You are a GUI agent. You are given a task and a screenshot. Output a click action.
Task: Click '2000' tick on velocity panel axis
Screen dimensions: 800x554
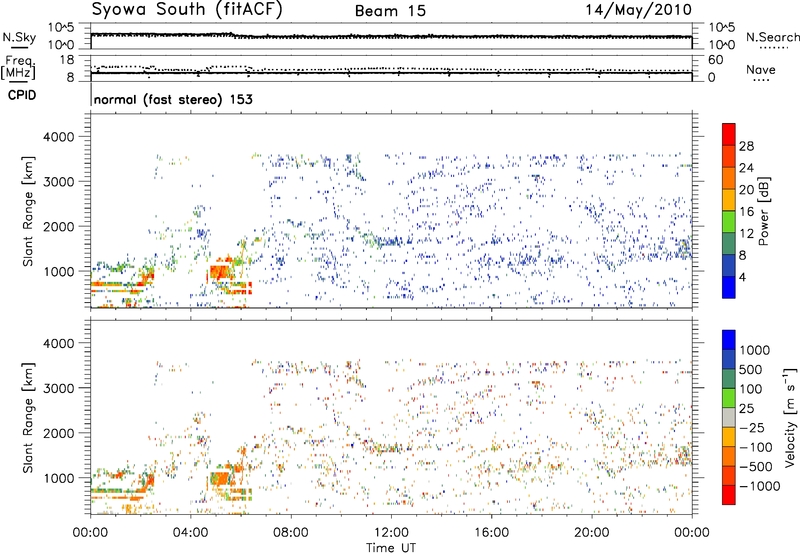coord(59,433)
